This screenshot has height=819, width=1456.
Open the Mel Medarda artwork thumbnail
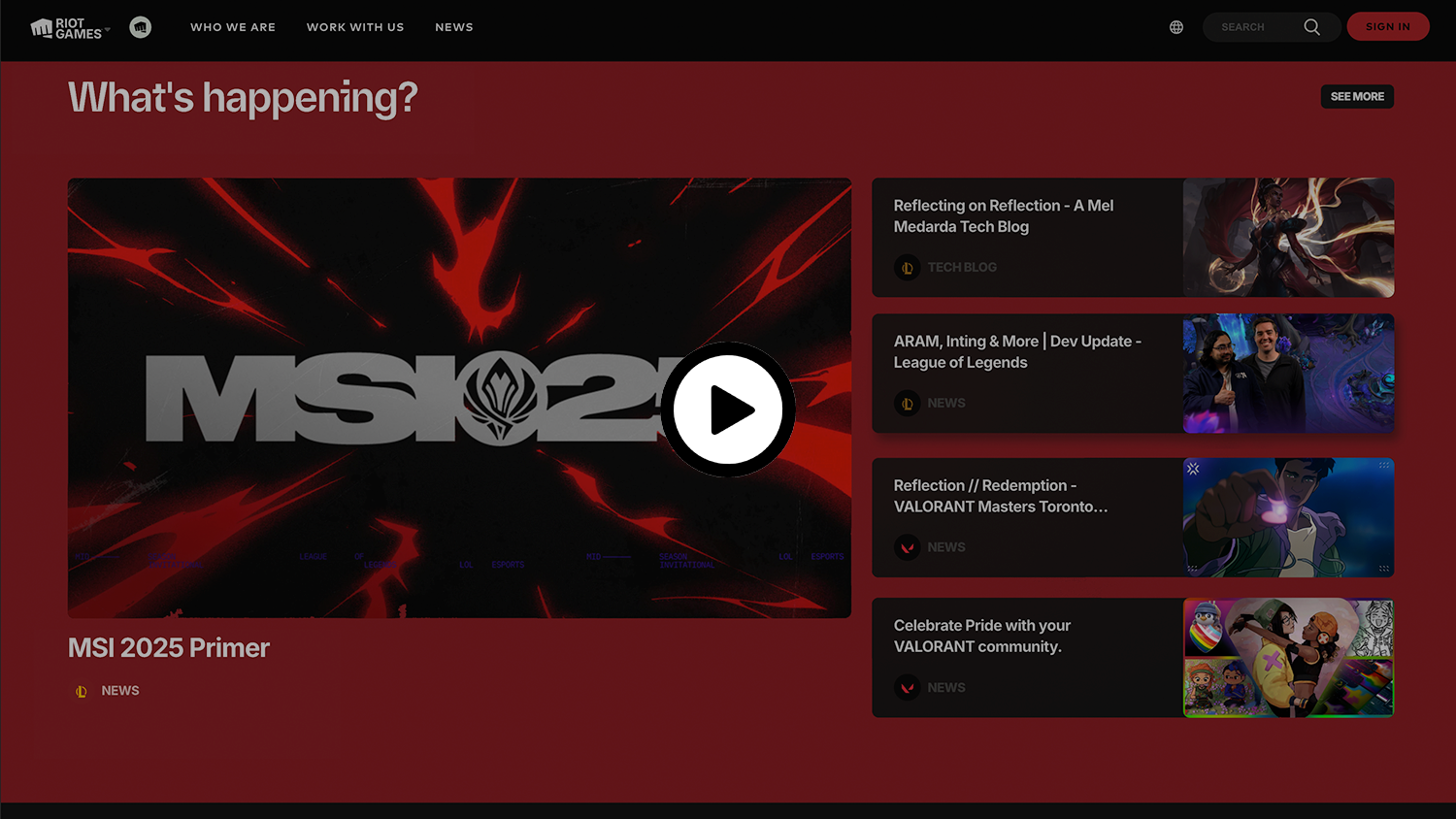tap(1288, 237)
